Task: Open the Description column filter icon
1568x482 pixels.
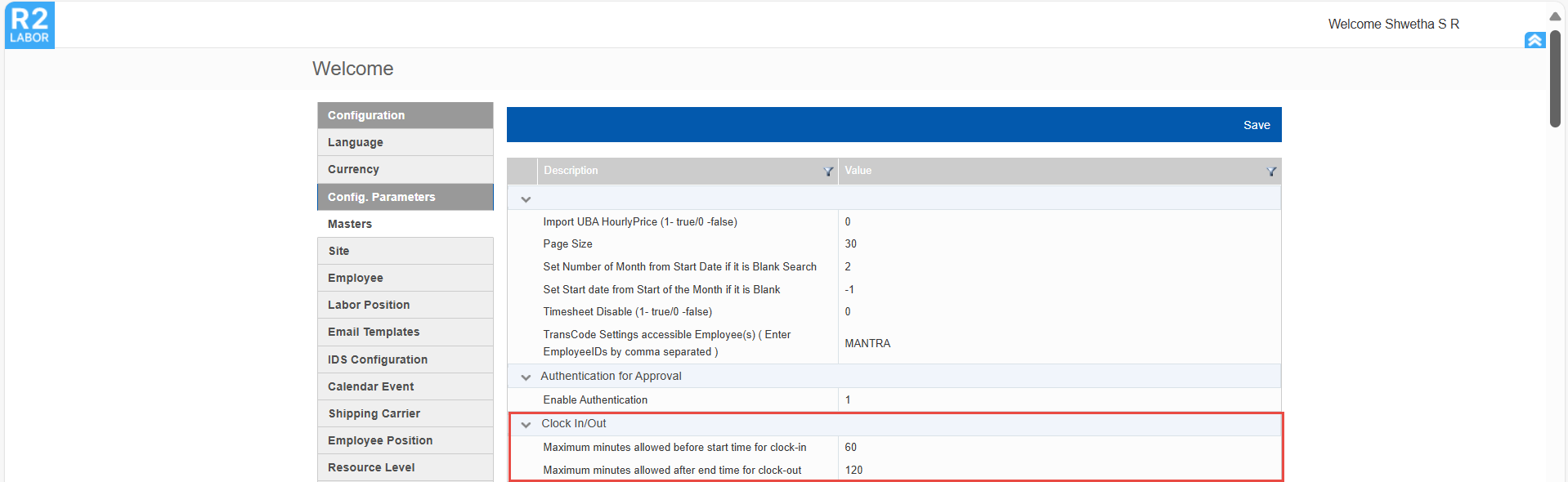Action: tap(828, 172)
